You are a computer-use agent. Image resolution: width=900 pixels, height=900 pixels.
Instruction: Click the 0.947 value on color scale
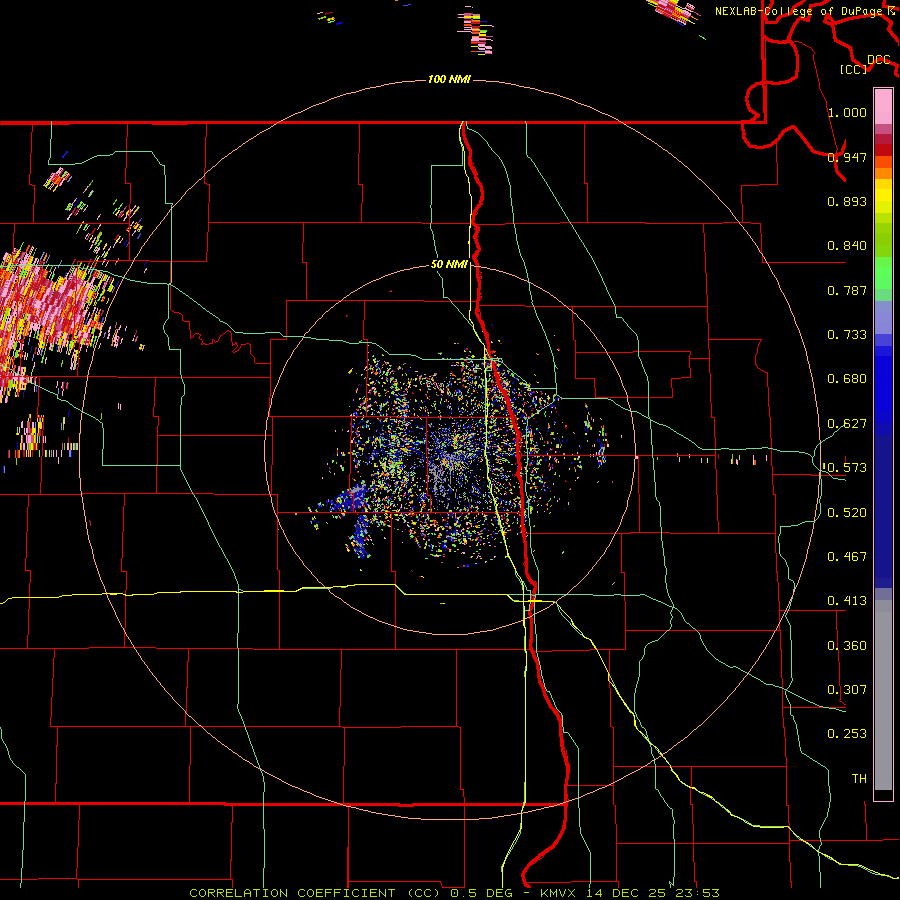click(x=847, y=157)
